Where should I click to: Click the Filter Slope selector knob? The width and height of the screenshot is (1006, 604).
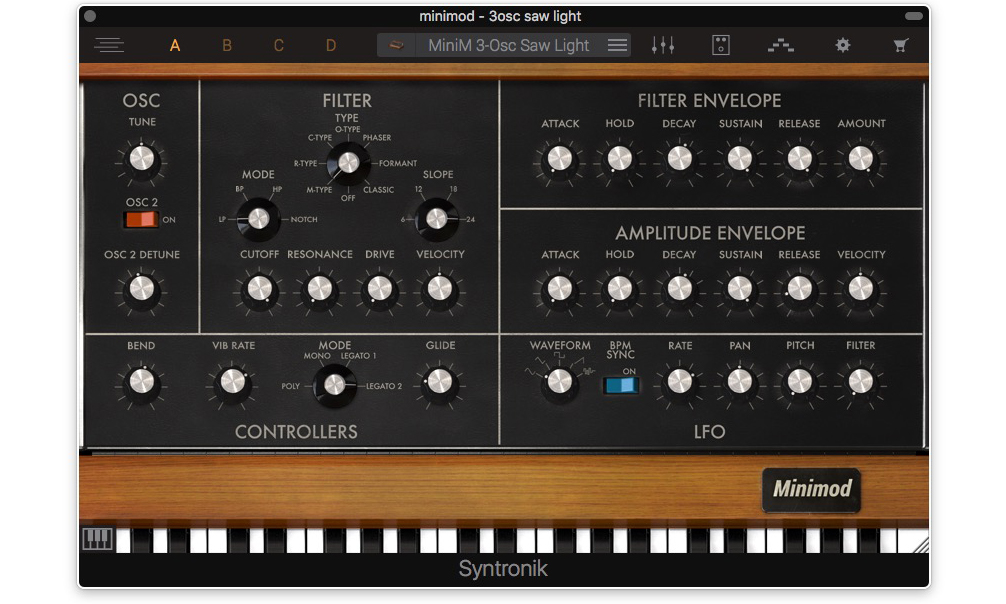pos(436,219)
